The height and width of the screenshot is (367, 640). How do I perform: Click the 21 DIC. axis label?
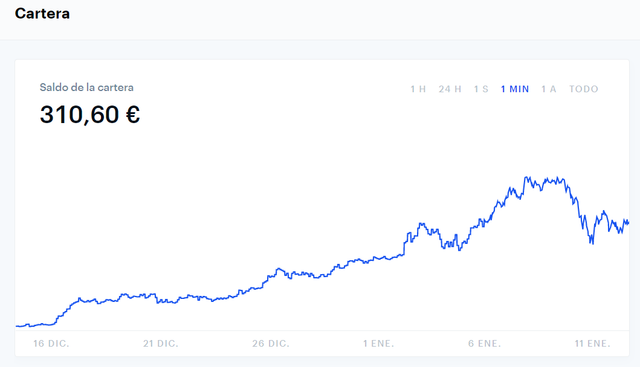tap(160, 344)
